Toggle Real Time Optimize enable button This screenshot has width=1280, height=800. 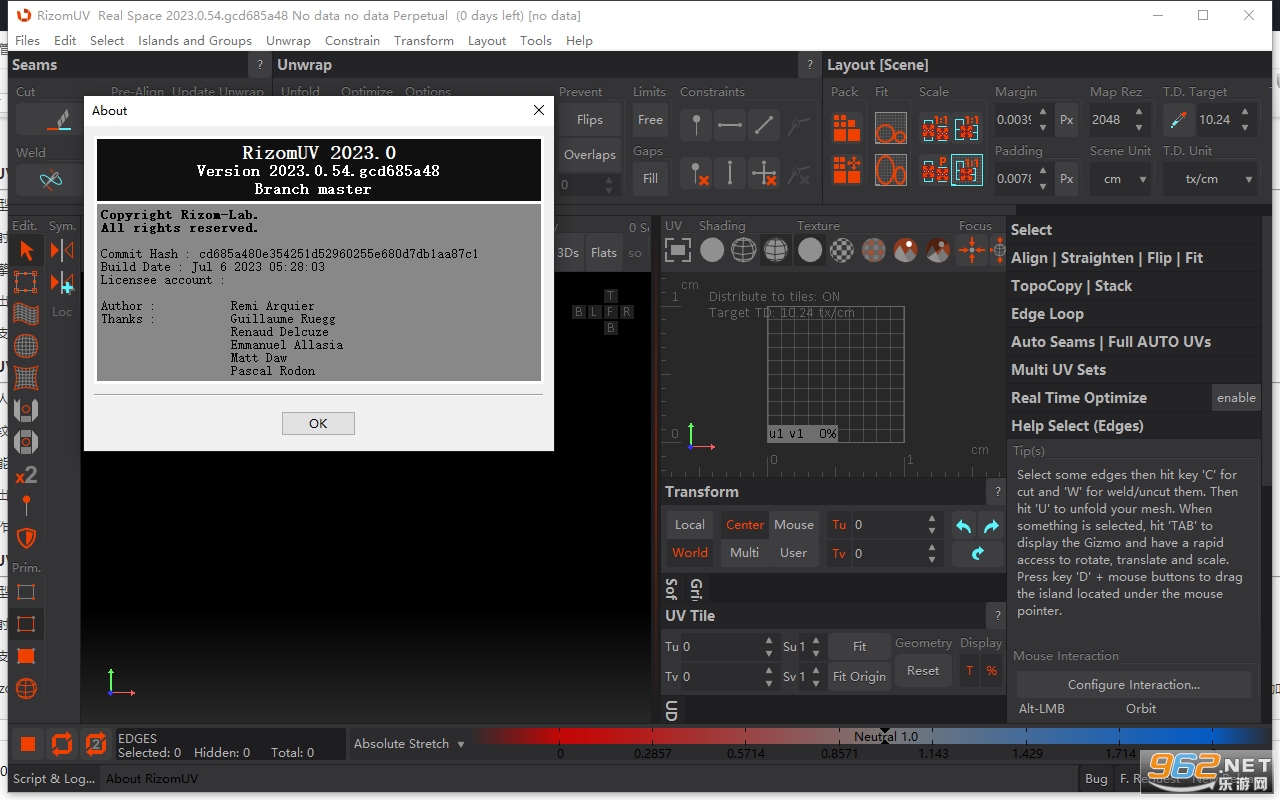(1236, 398)
